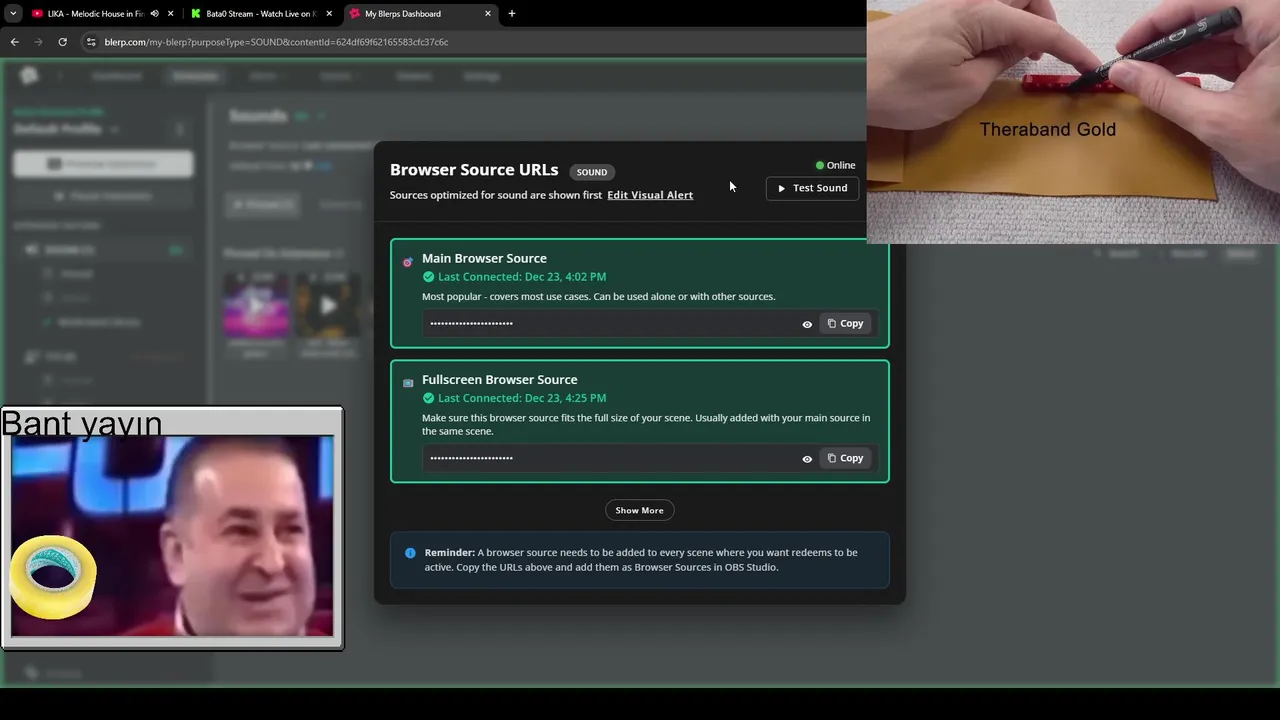Open the Edit Visual Alert link

[x=650, y=195]
